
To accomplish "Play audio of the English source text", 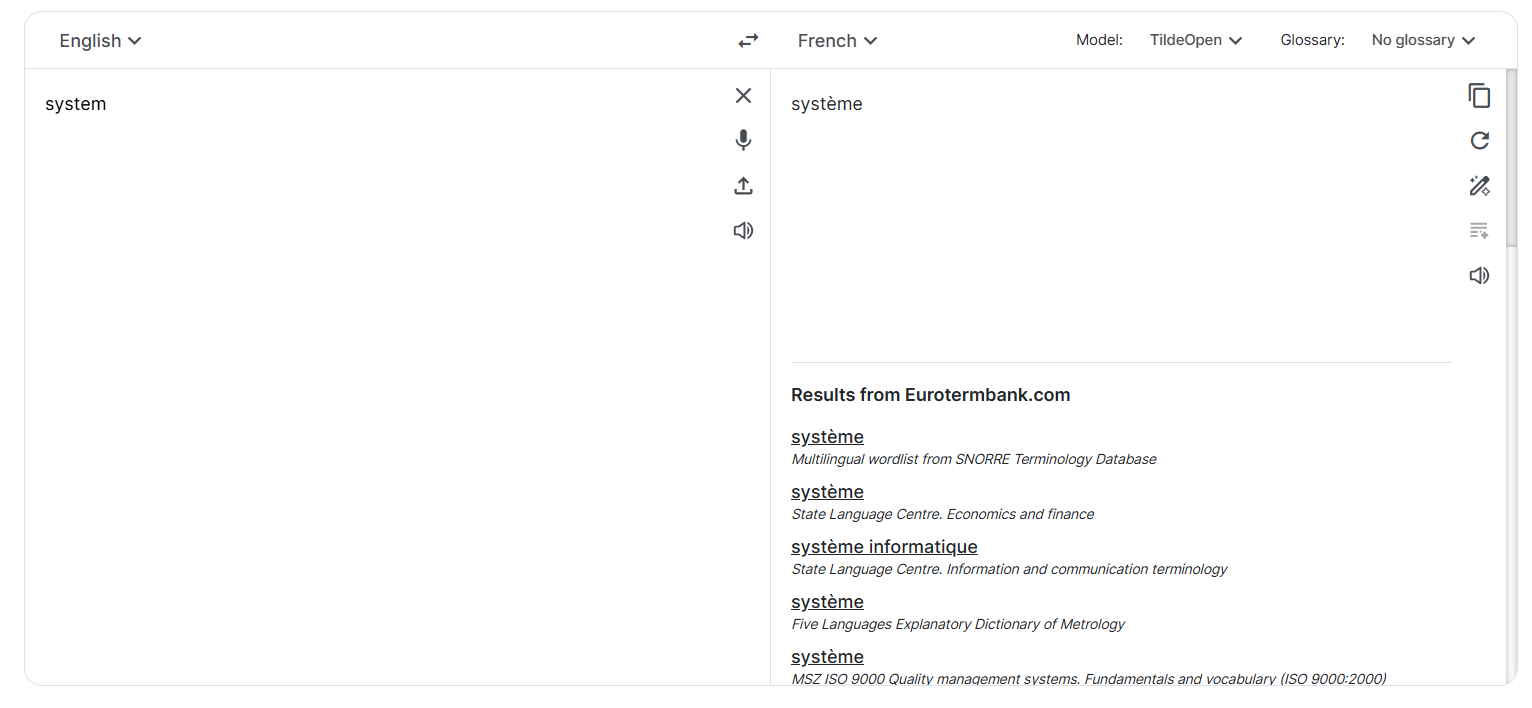I will point(743,230).
